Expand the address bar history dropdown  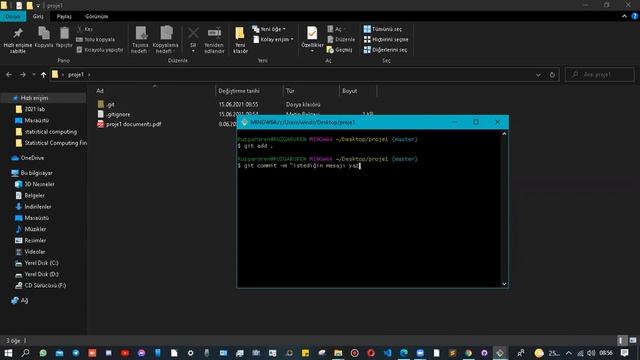538,75
